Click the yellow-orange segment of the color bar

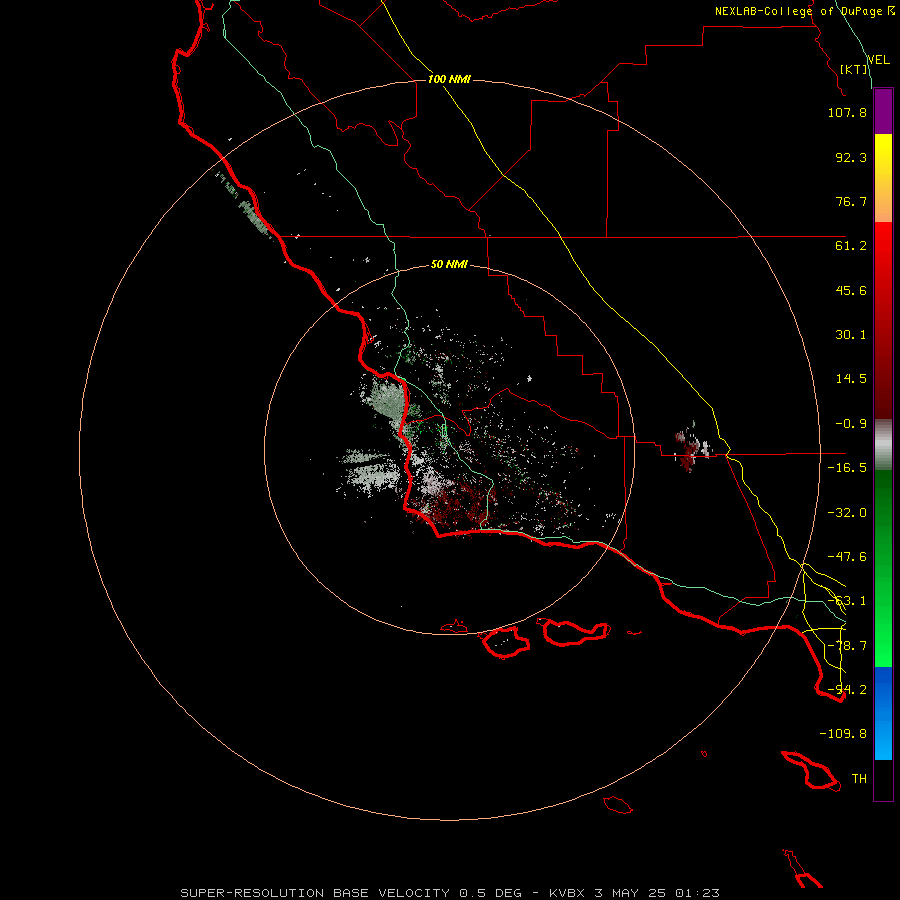click(x=883, y=178)
